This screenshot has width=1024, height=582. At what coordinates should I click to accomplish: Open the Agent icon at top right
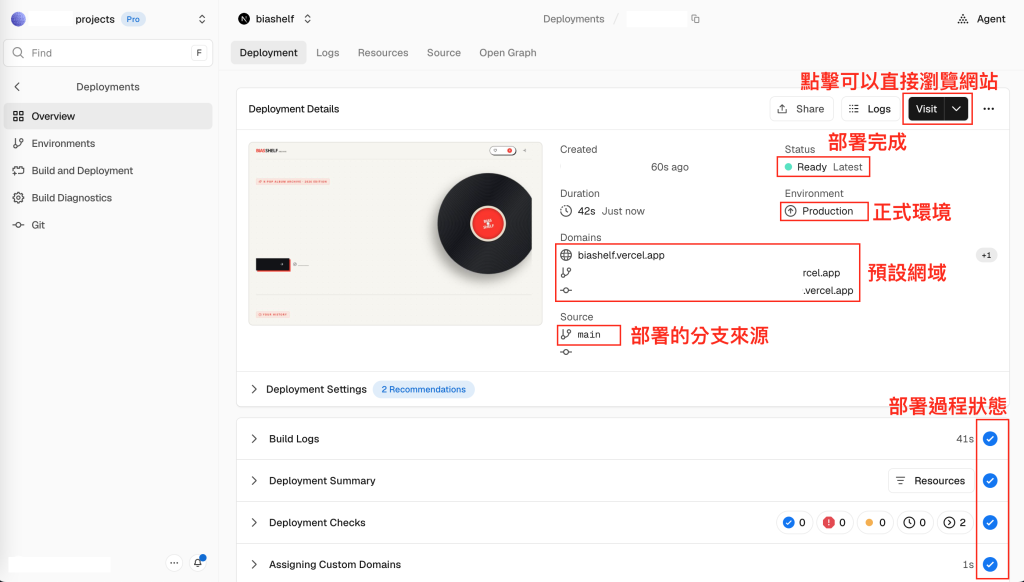pos(963,19)
